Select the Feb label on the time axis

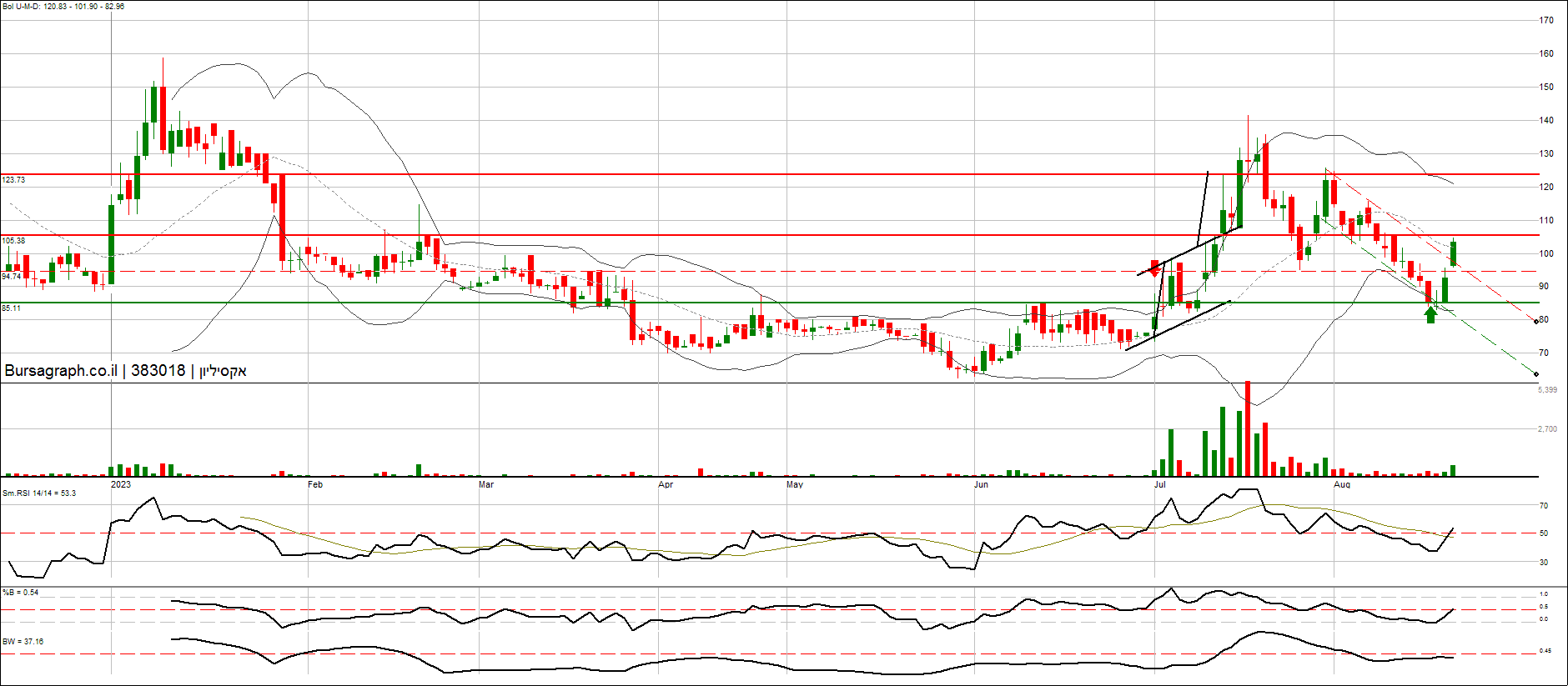[315, 484]
